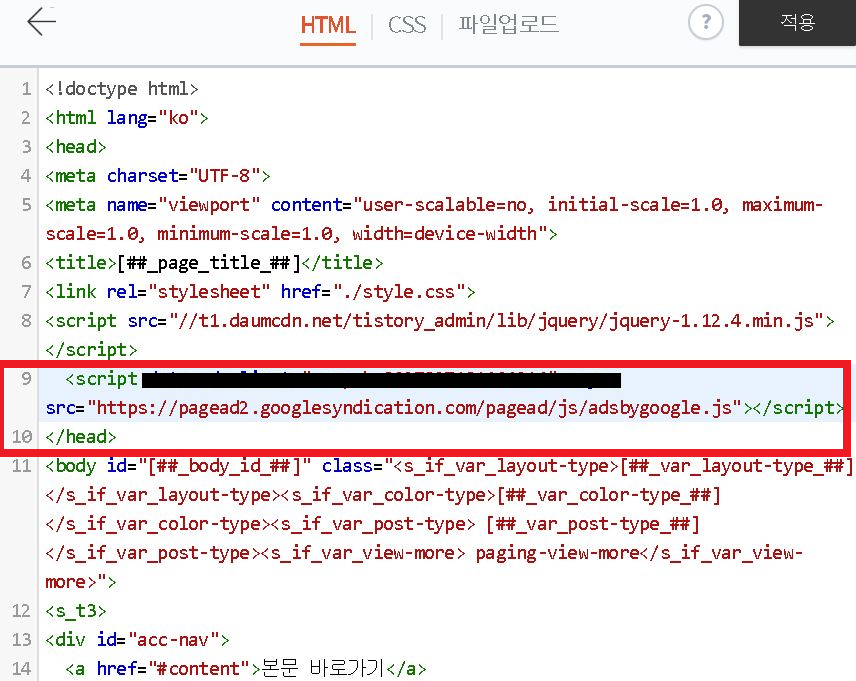The height and width of the screenshot is (681, 856).
Task: Click the opening <head> tag line
Action: (76, 146)
